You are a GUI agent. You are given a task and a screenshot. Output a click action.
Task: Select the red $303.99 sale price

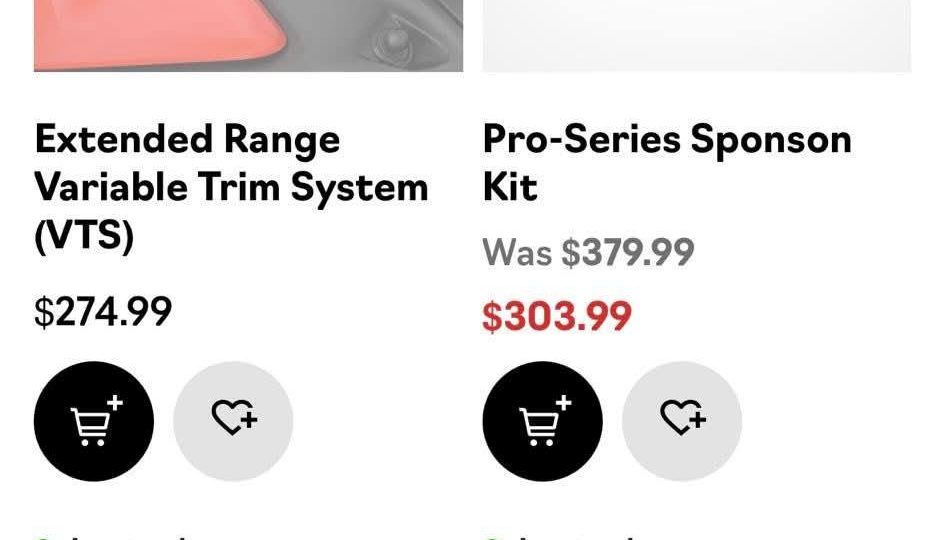557,317
